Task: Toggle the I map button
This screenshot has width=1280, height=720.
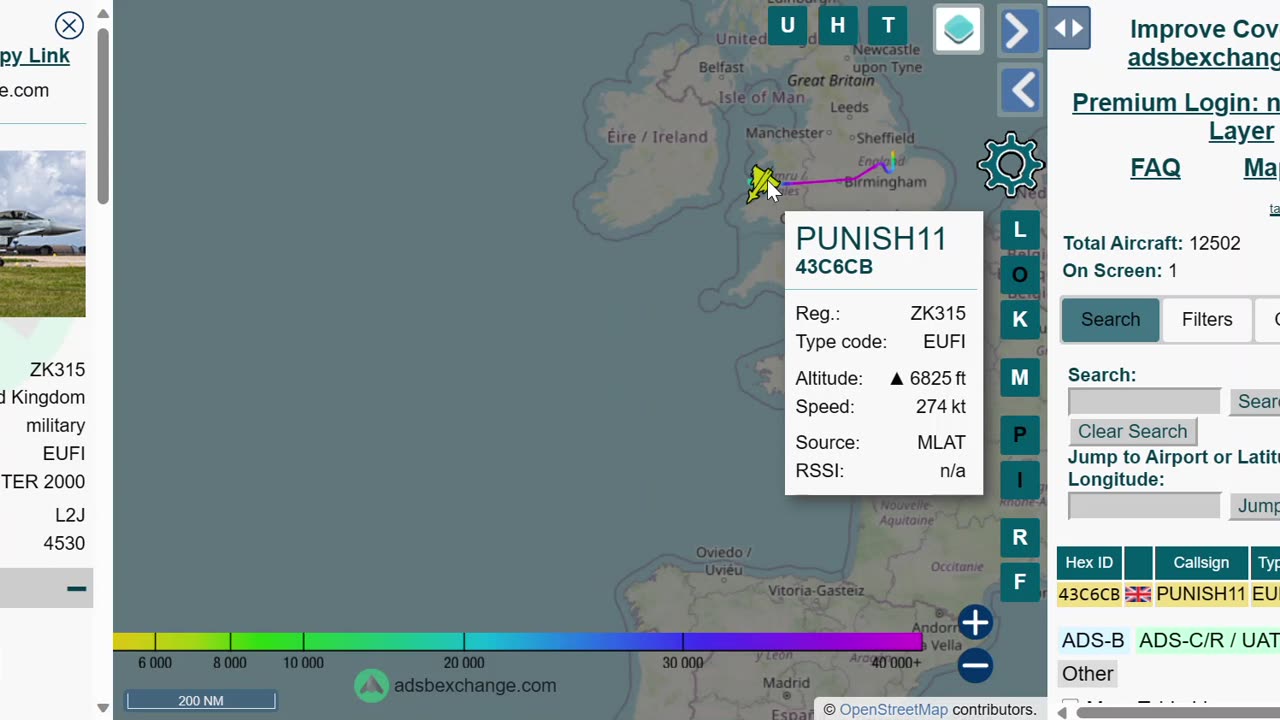Action: [x=1020, y=480]
